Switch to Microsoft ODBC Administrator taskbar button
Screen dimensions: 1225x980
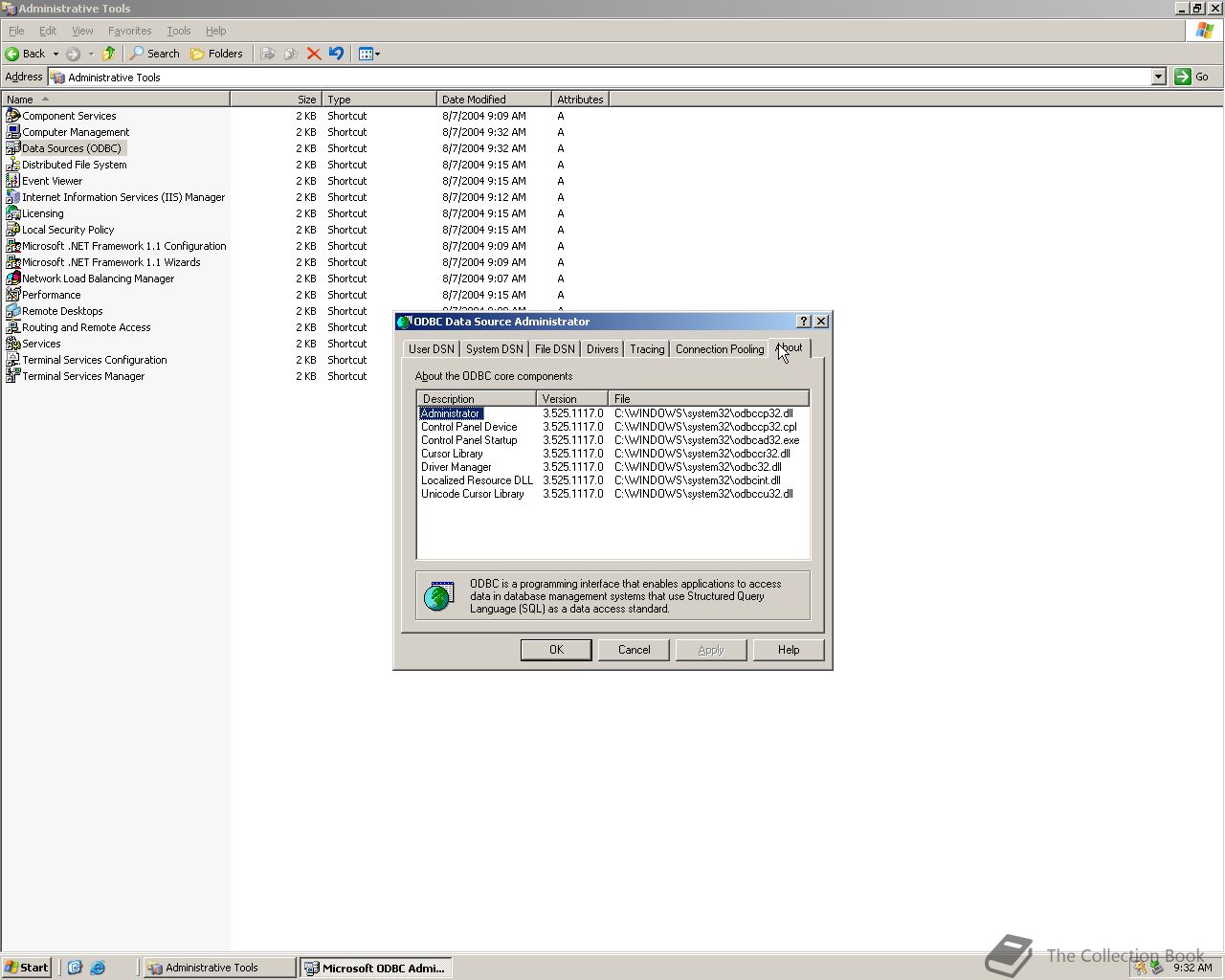(x=376, y=968)
